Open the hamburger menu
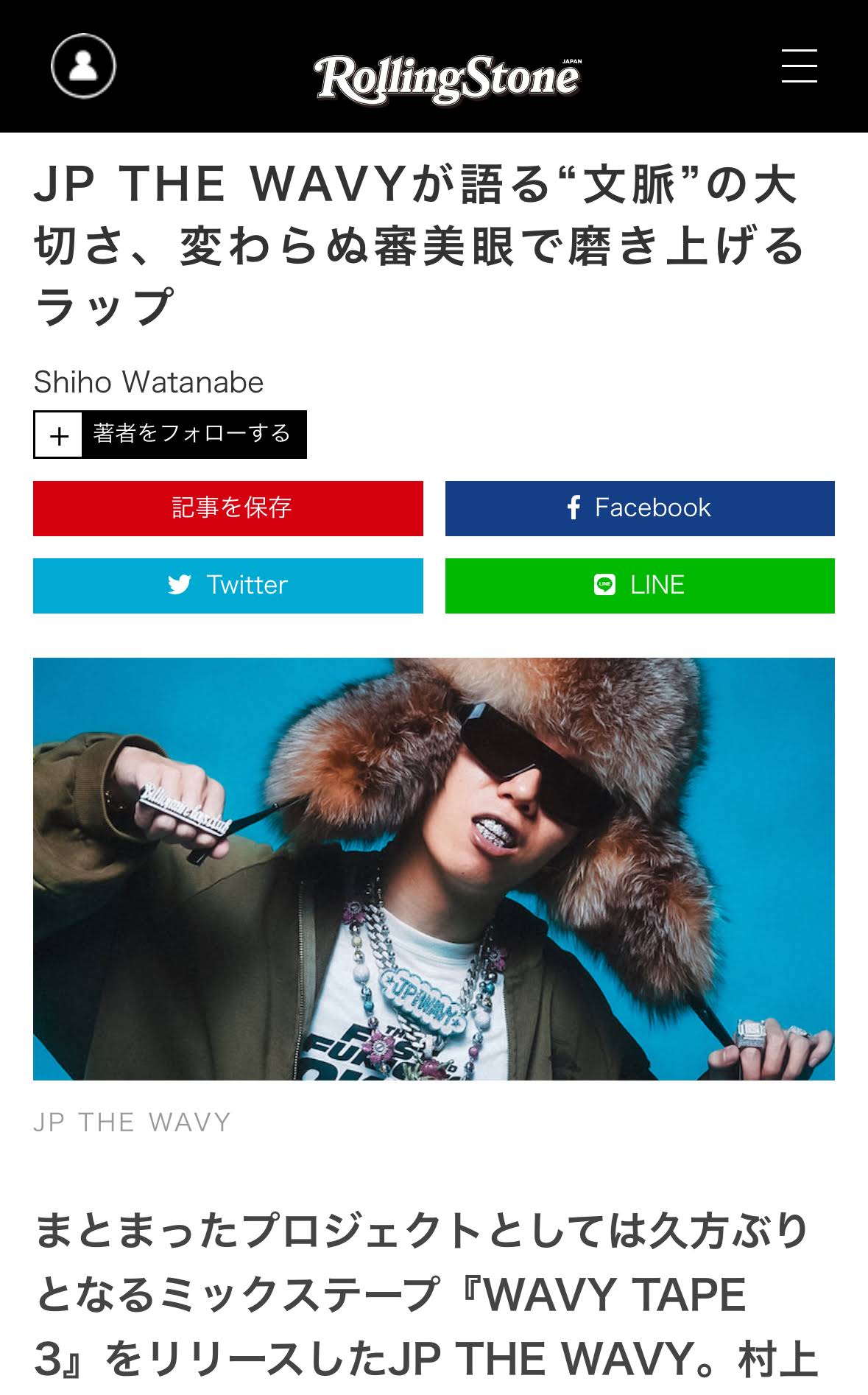 pos(799,66)
